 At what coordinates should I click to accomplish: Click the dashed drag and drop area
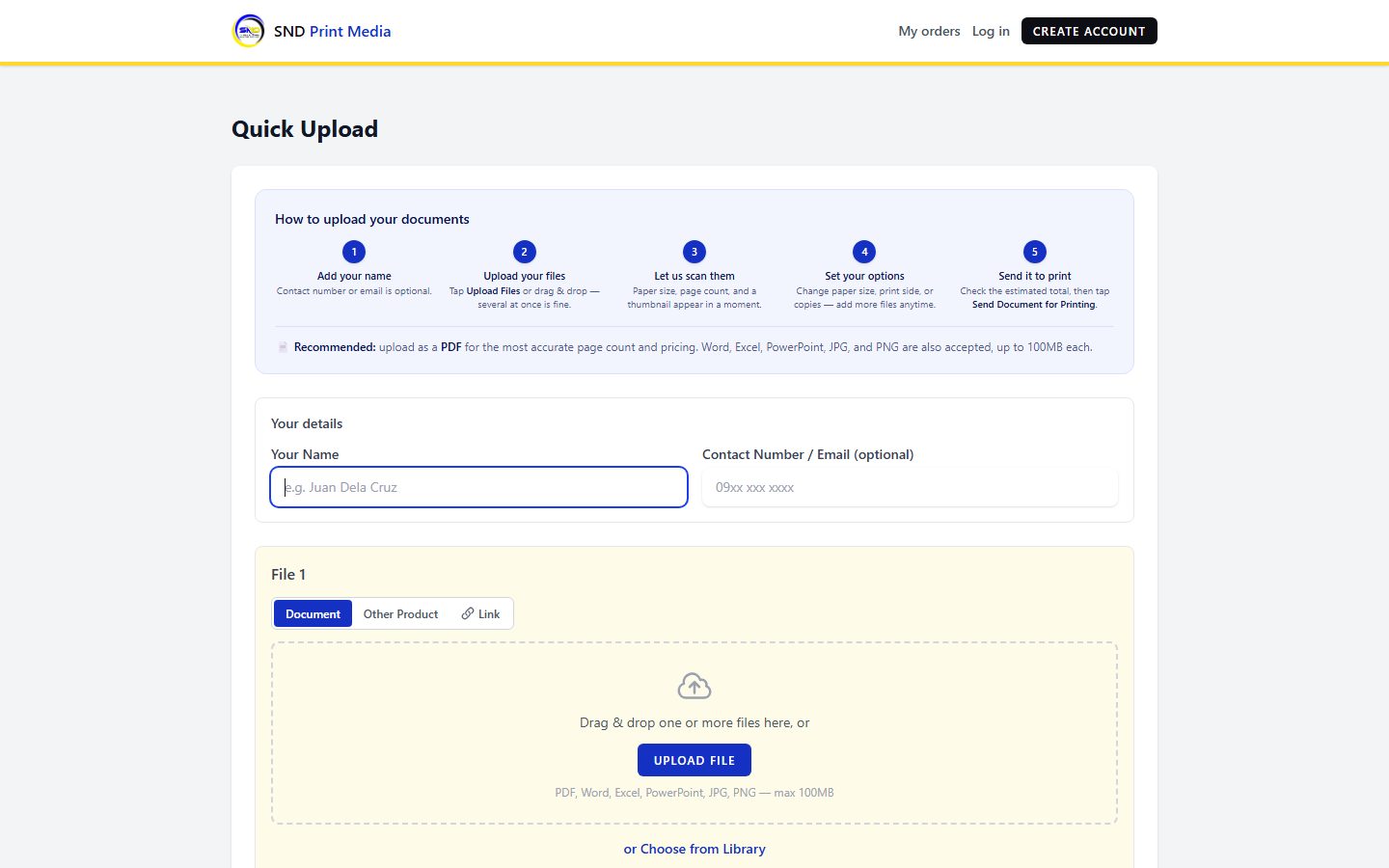[x=694, y=733]
